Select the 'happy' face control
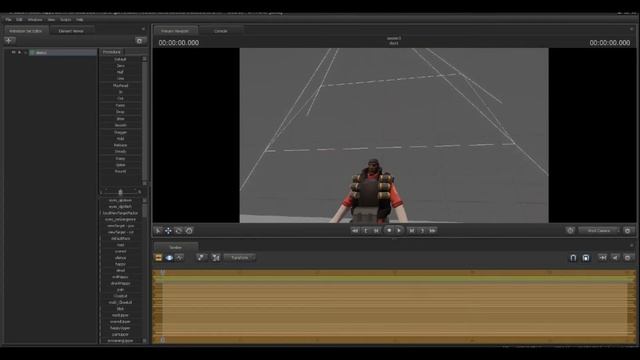Image resolution: width=640 pixels, height=360 pixels. tap(120, 264)
